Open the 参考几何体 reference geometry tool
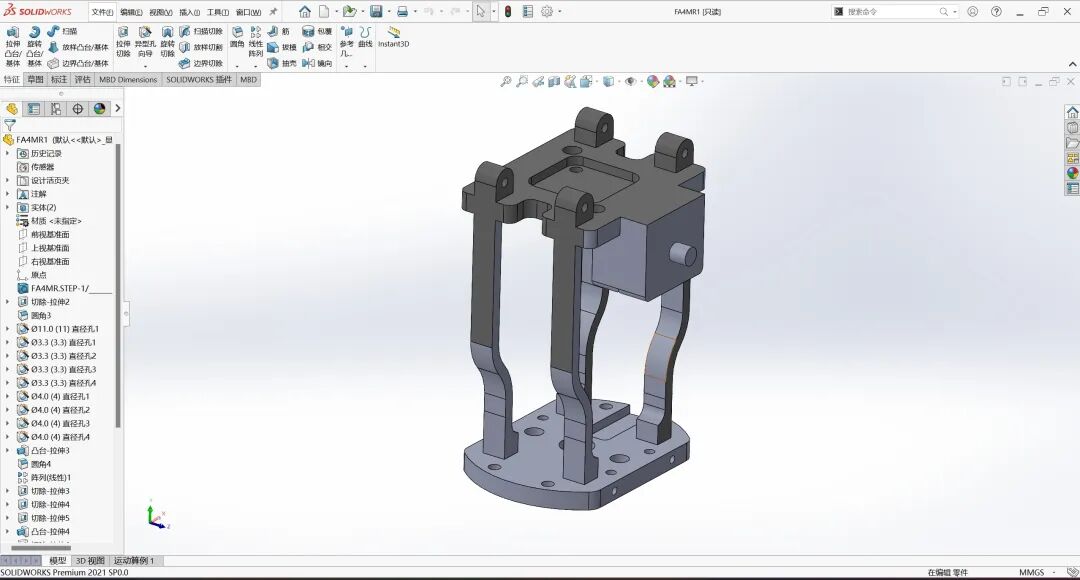Image resolution: width=1080 pixels, height=580 pixels. pos(346,42)
